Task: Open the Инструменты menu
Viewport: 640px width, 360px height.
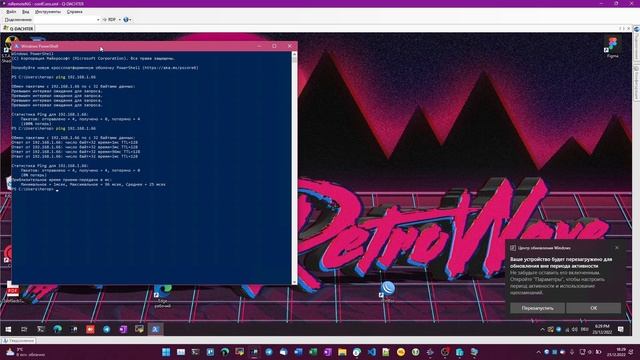Action: click(x=48, y=12)
